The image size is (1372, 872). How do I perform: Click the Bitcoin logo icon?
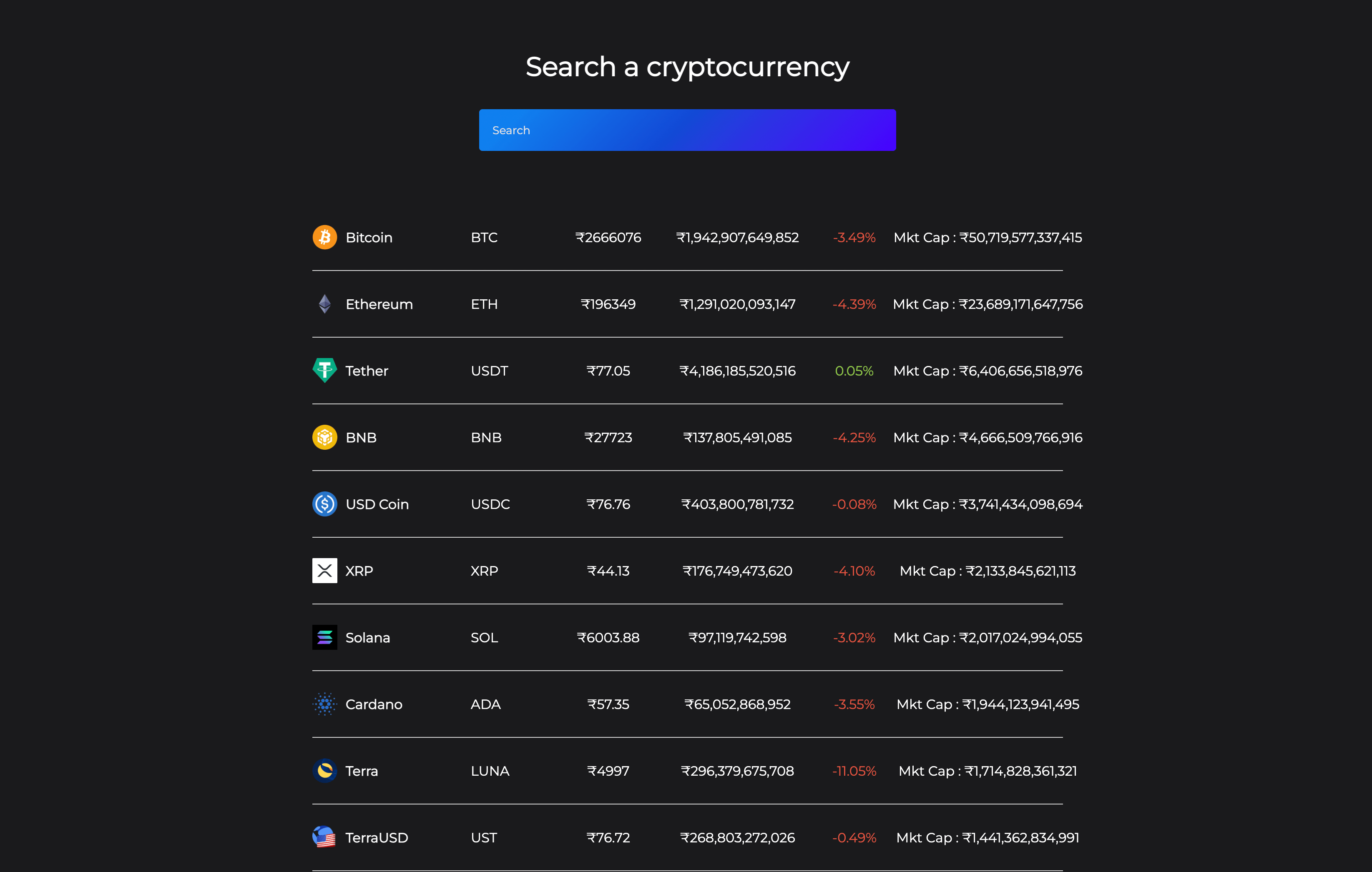tap(324, 238)
